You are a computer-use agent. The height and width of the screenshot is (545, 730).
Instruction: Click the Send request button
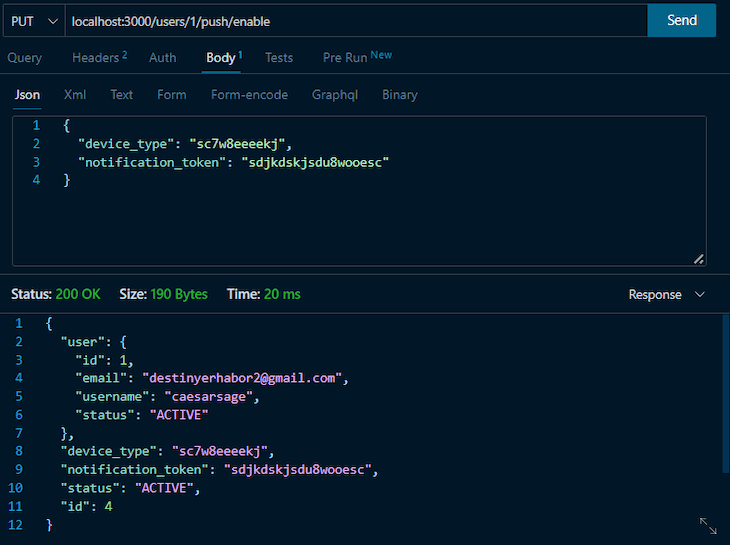coord(681,21)
